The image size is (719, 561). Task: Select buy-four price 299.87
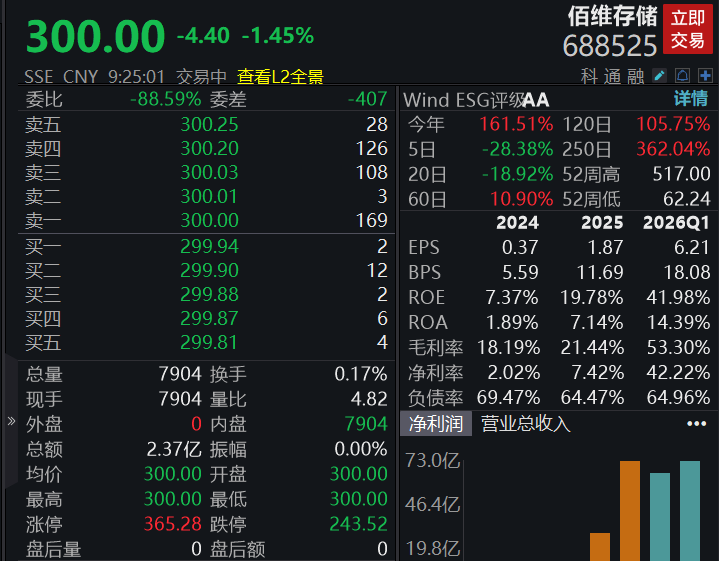[209, 318]
